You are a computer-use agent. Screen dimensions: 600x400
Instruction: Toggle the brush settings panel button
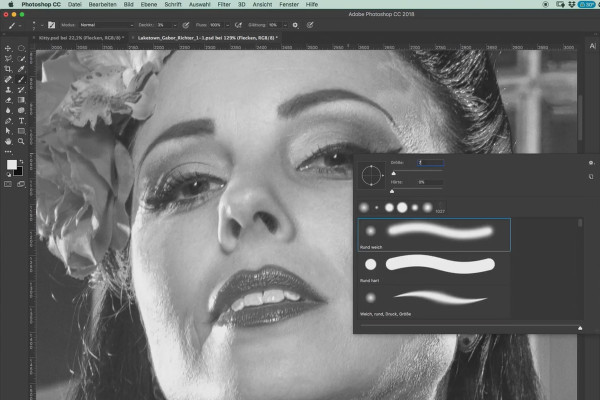click(51, 25)
